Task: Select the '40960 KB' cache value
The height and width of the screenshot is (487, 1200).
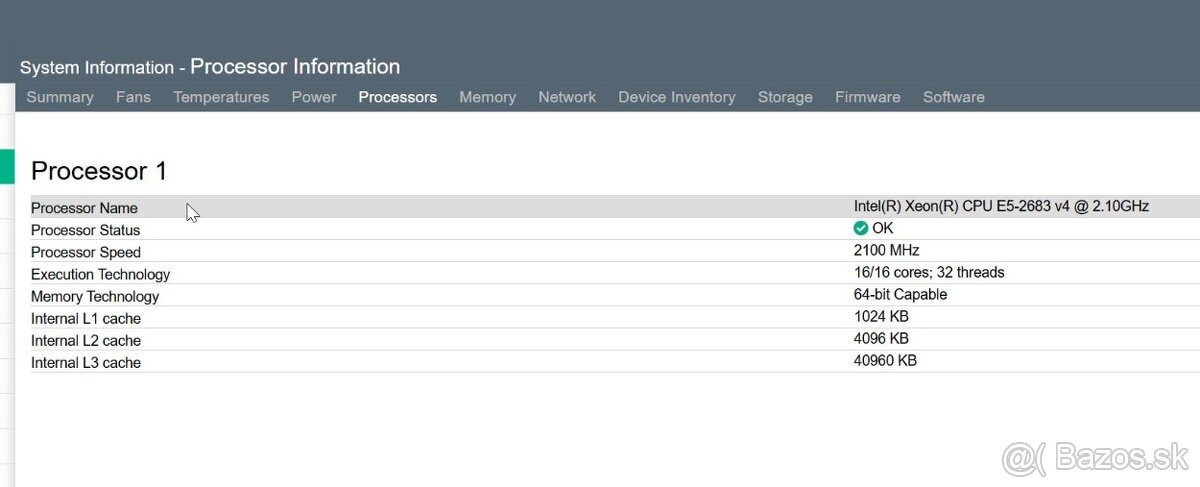Action: click(885, 360)
